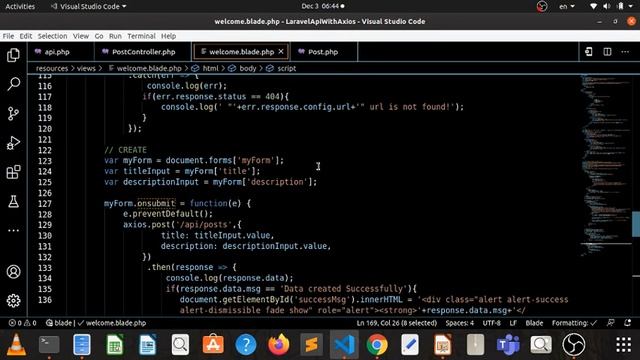Change indentation via Spaces: 4
The width and height of the screenshot is (640, 360).
click(460, 323)
